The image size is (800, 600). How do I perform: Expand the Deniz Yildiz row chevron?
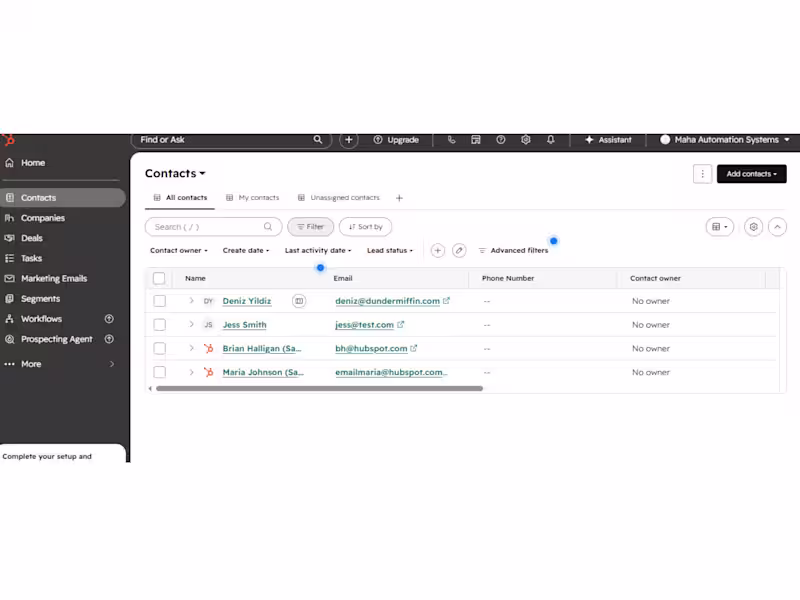(x=191, y=301)
